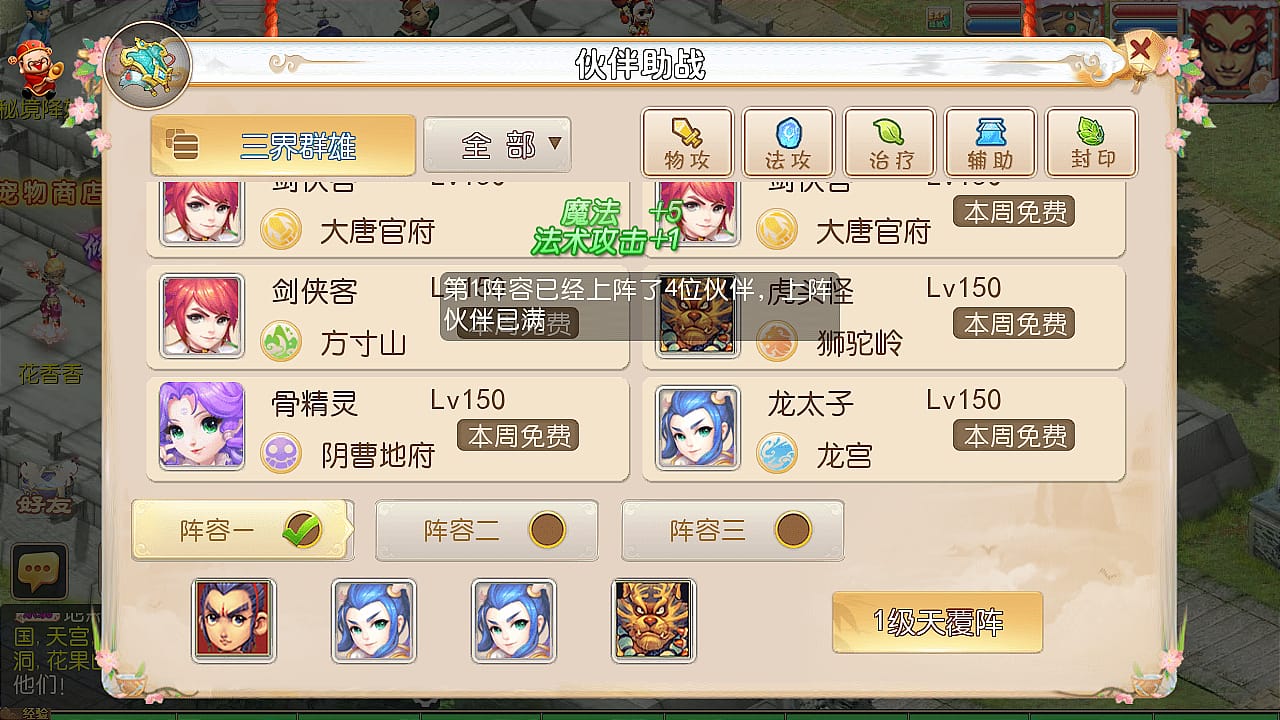Open the 1级天覆阵 formation selector
The height and width of the screenshot is (720, 1280).
pos(937,622)
